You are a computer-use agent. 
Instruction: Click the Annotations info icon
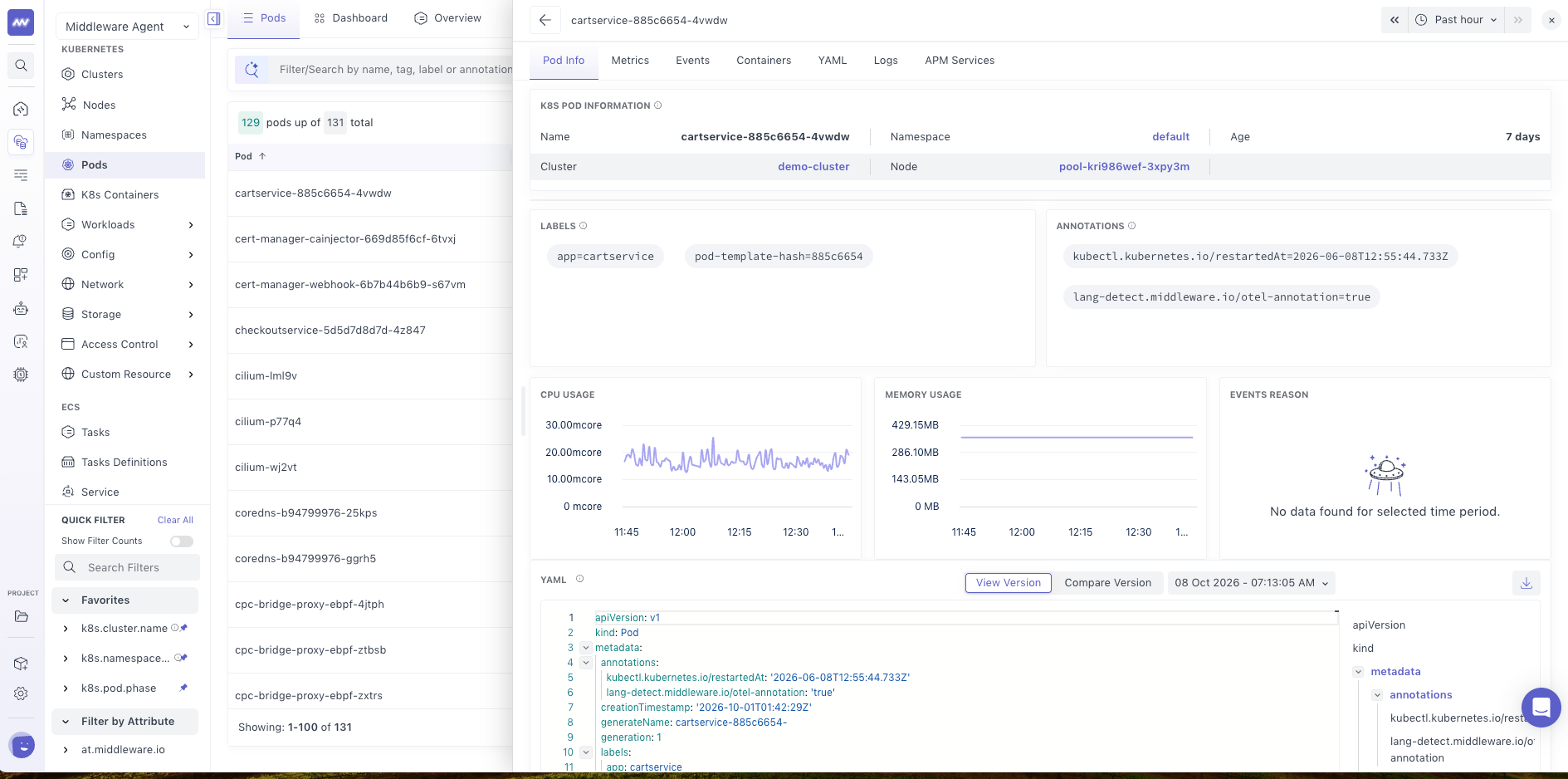click(1131, 226)
